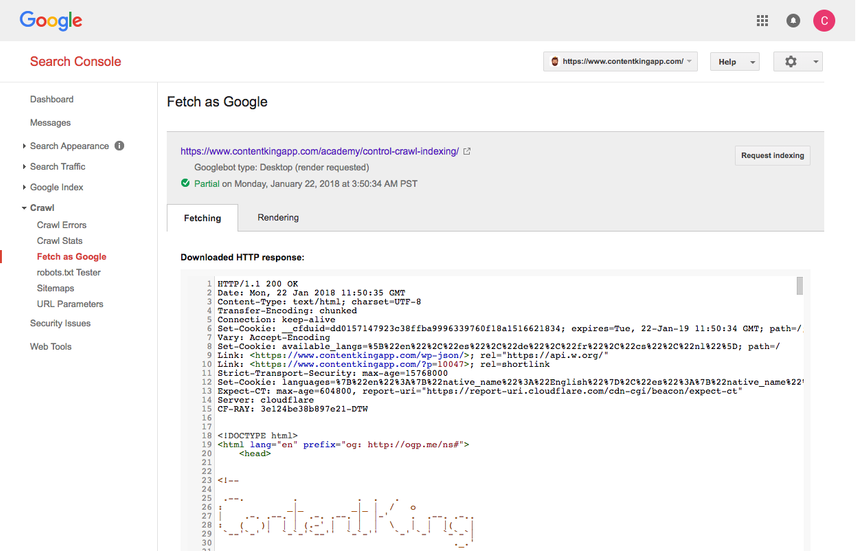This screenshot has height=551, width=856.
Task: Expand the Search Traffic section arrow
Action: pos(24,167)
